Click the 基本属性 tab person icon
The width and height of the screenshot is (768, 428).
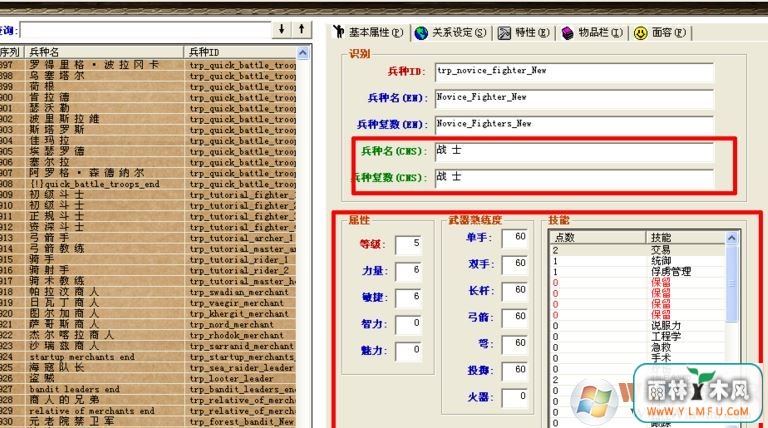pos(339,32)
